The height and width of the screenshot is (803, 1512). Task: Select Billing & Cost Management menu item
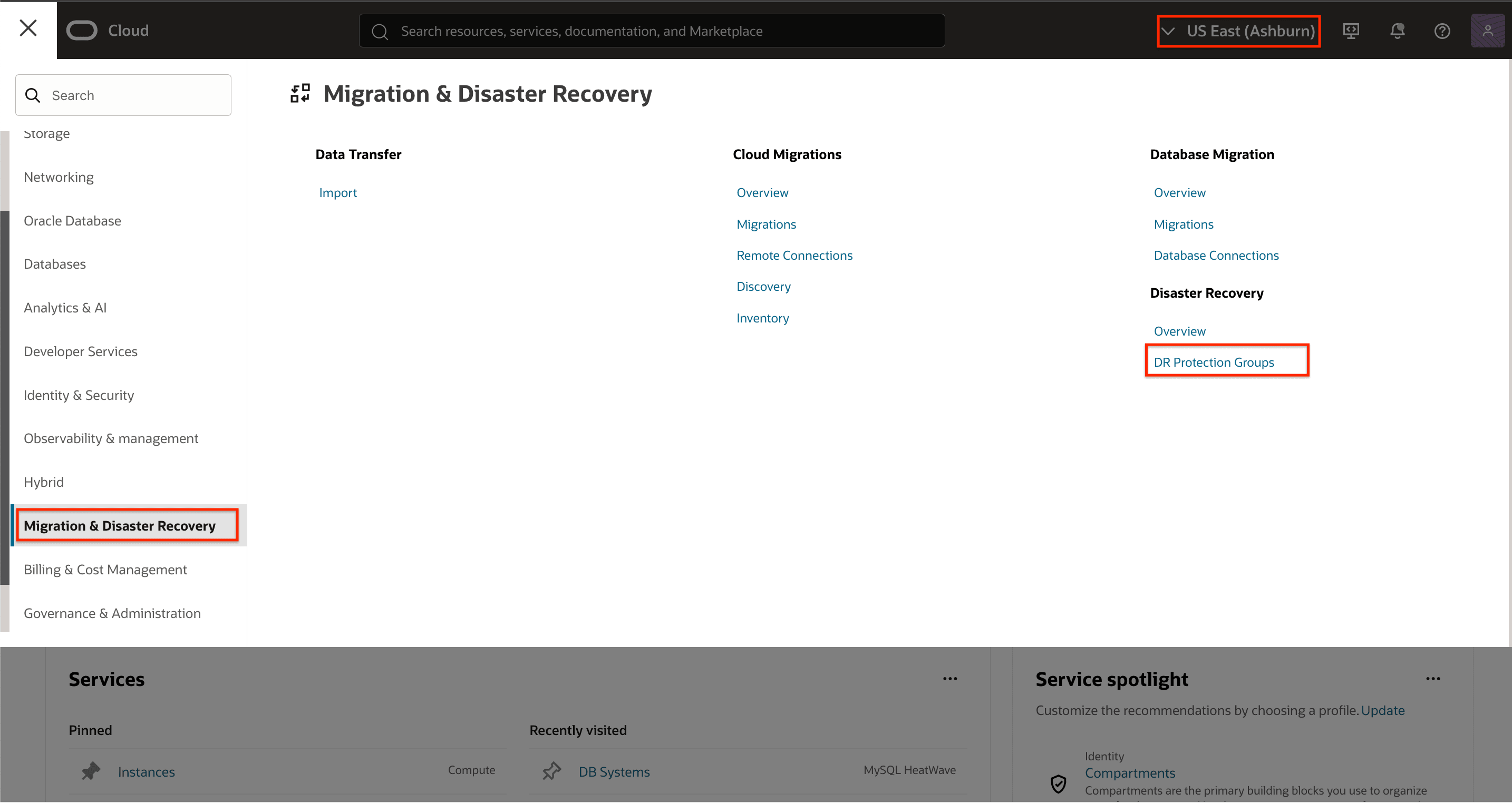105,570
